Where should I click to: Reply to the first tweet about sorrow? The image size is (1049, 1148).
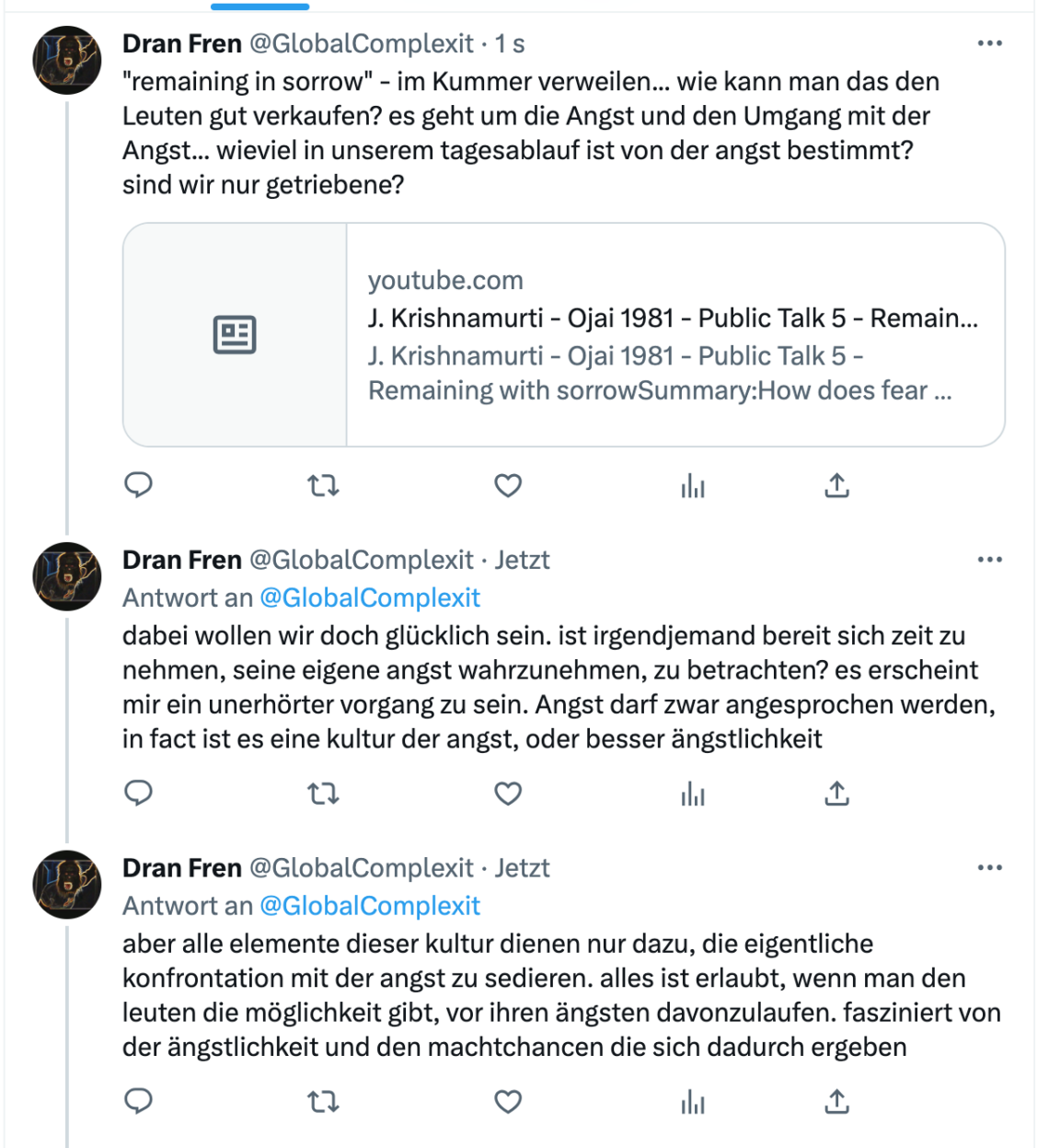coord(138,485)
